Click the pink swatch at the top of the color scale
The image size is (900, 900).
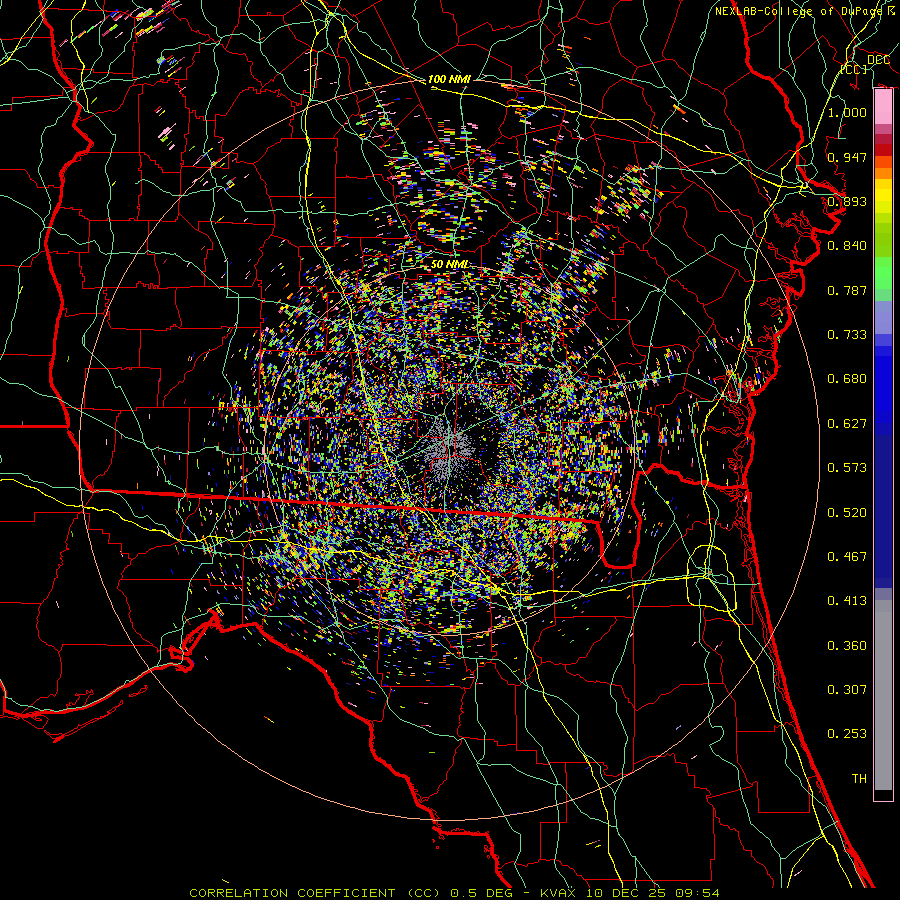pyautogui.click(x=883, y=107)
